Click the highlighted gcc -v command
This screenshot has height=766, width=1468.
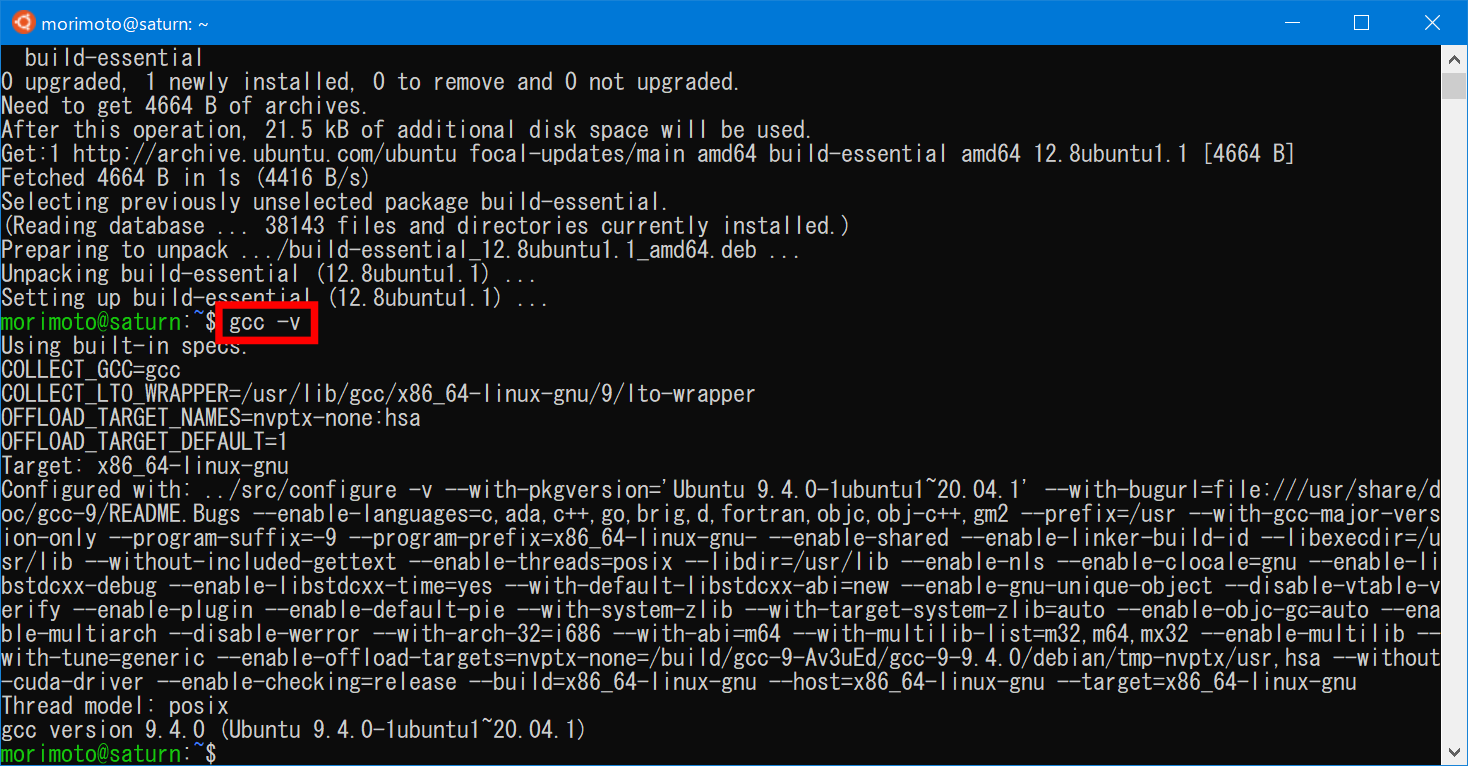point(265,323)
